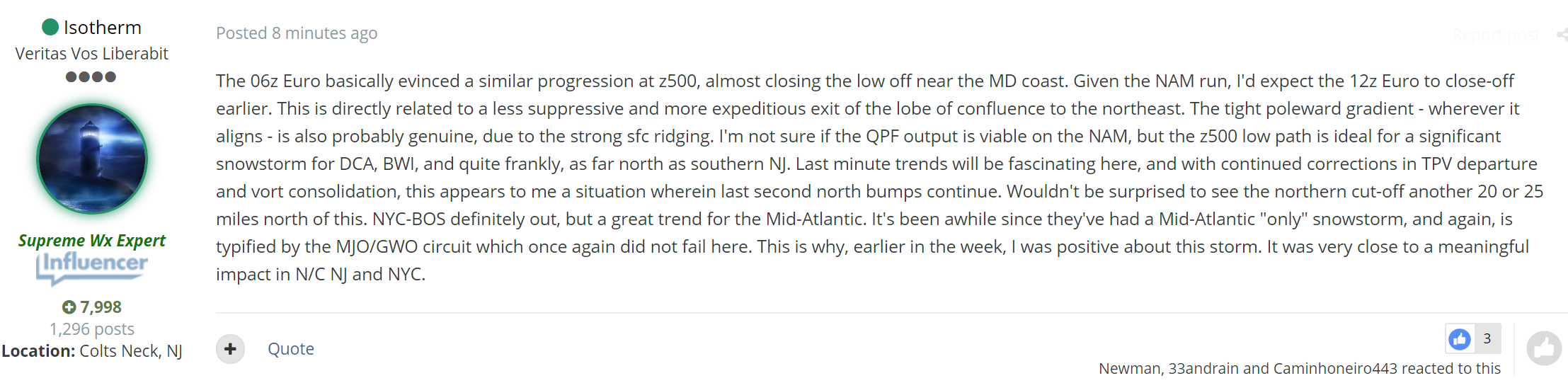Share this post using the share icon

point(1562,35)
